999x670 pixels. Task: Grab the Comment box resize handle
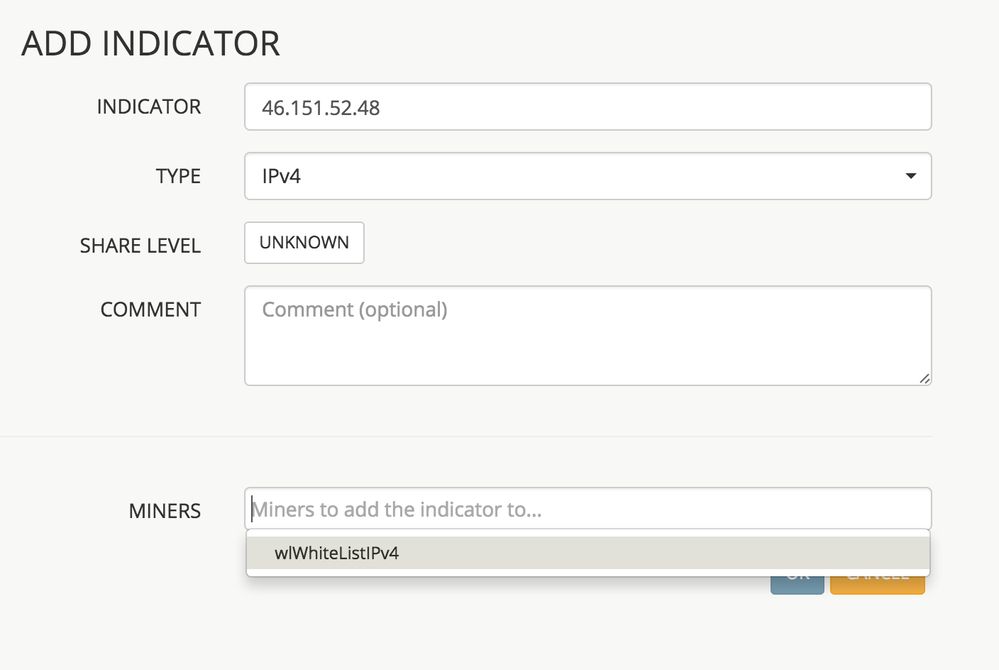925,379
